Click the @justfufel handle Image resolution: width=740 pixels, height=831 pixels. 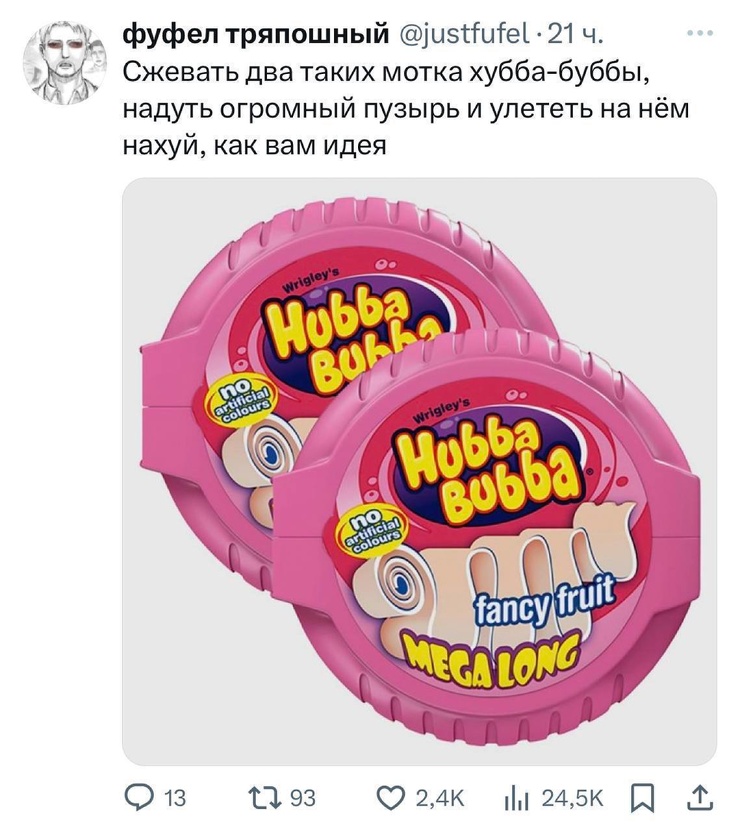pos(463,35)
